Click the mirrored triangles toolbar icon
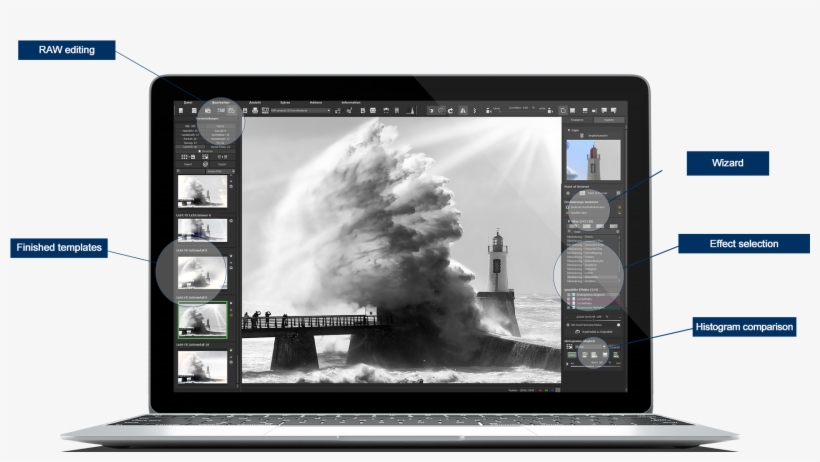The height and width of the screenshot is (462, 820). pos(463,111)
